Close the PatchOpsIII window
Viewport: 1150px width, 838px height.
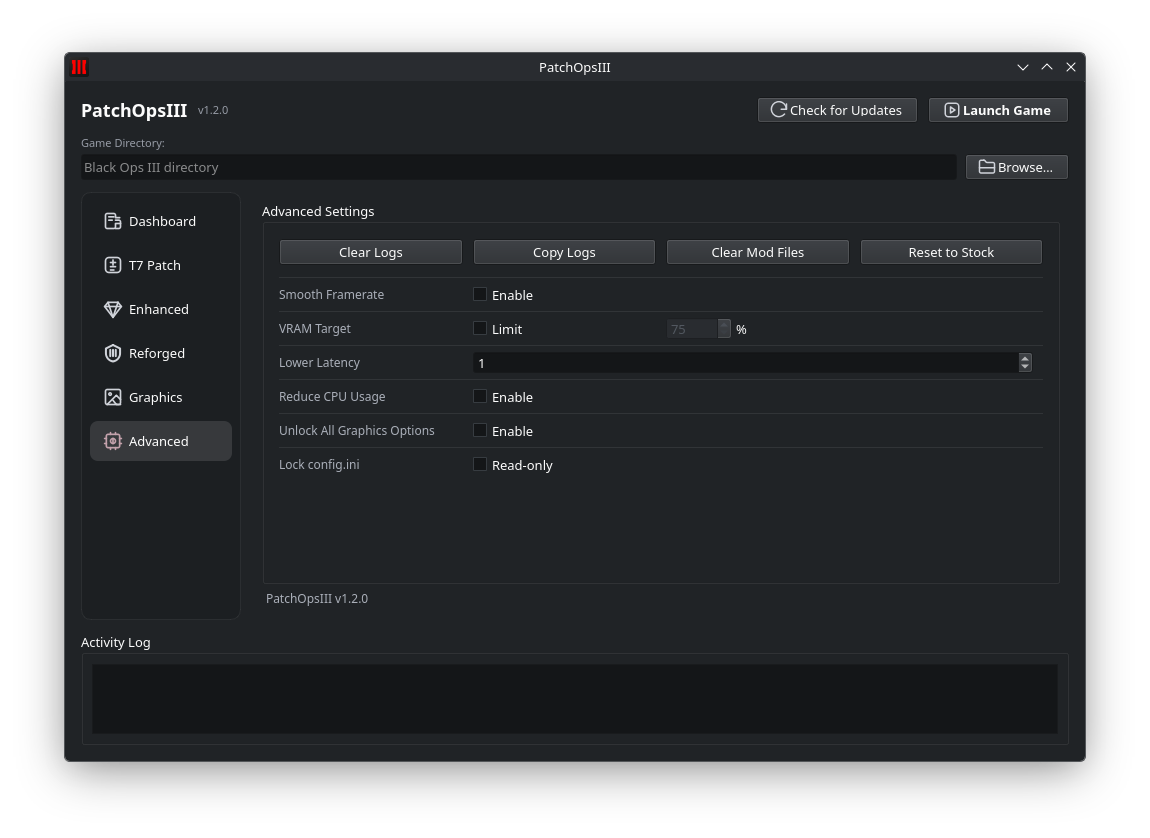1071,67
